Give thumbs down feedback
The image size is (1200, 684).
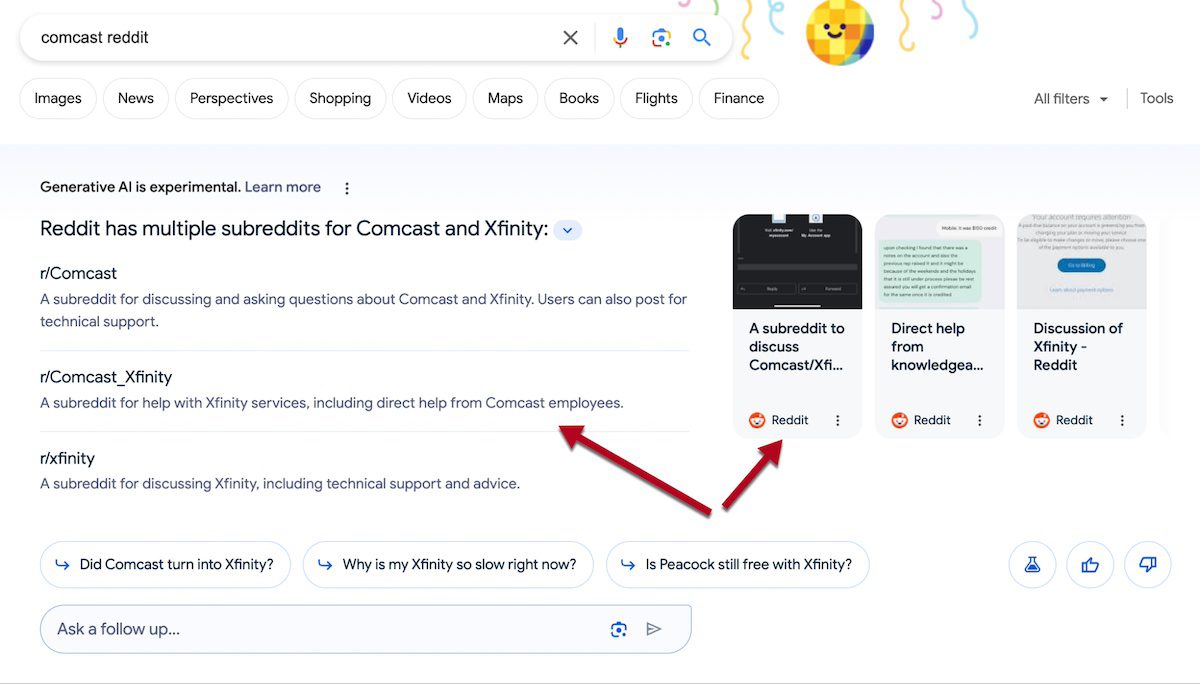pyautogui.click(x=1148, y=565)
